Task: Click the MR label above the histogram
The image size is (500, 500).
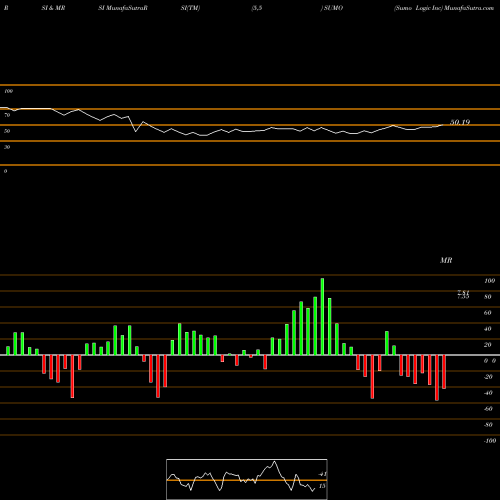Action: pyautogui.click(x=446, y=260)
